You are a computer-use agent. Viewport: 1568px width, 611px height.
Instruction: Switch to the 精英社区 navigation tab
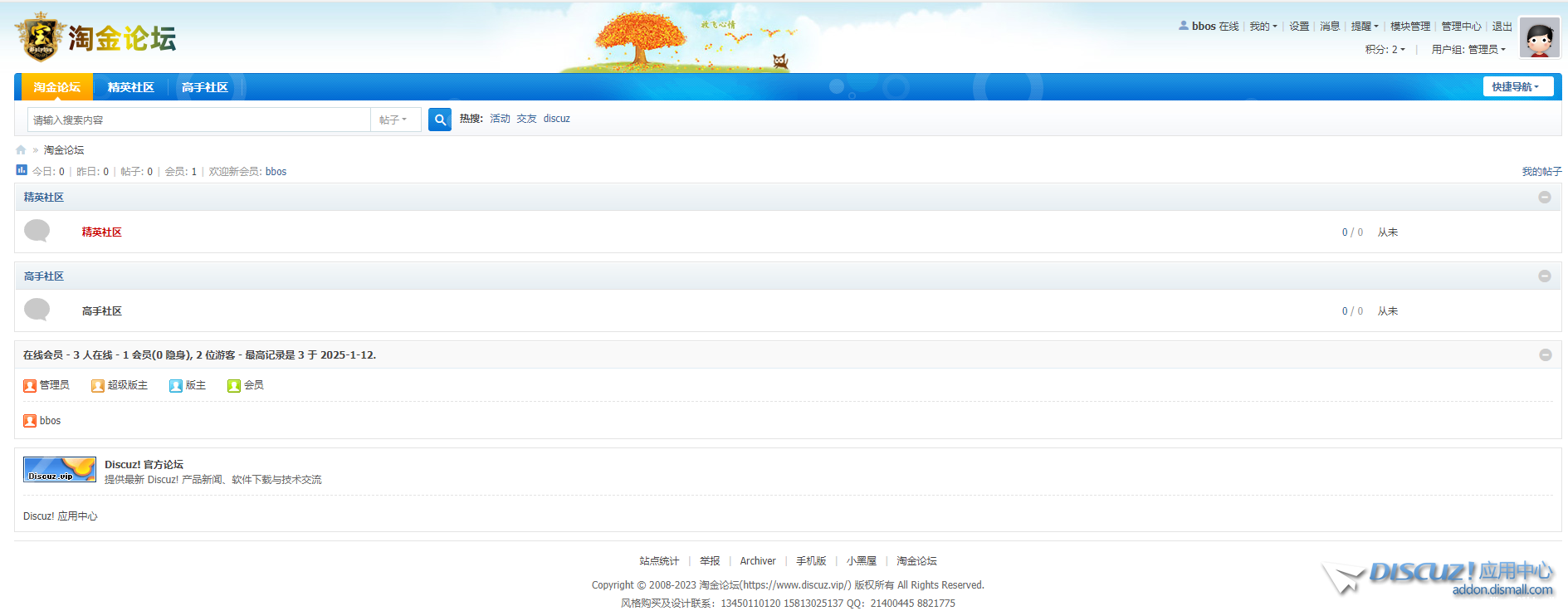pyautogui.click(x=130, y=87)
